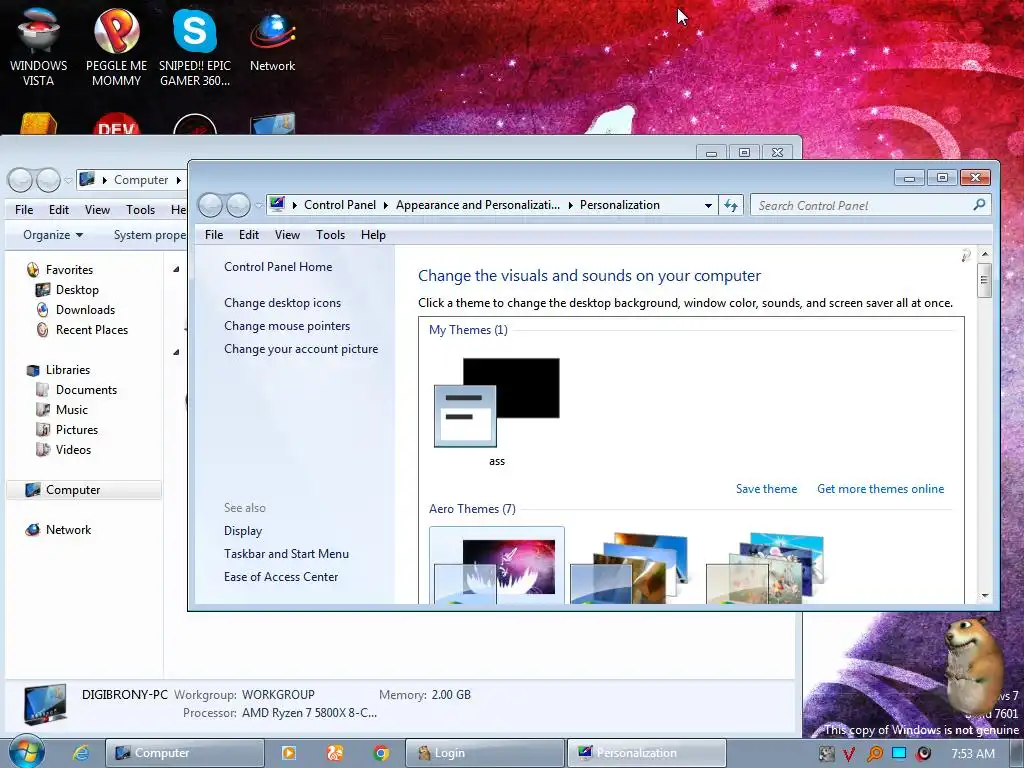This screenshot has height=768, width=1024.
Task: Open Edit menu in Personalization window
Action: (x=249, y=235)
